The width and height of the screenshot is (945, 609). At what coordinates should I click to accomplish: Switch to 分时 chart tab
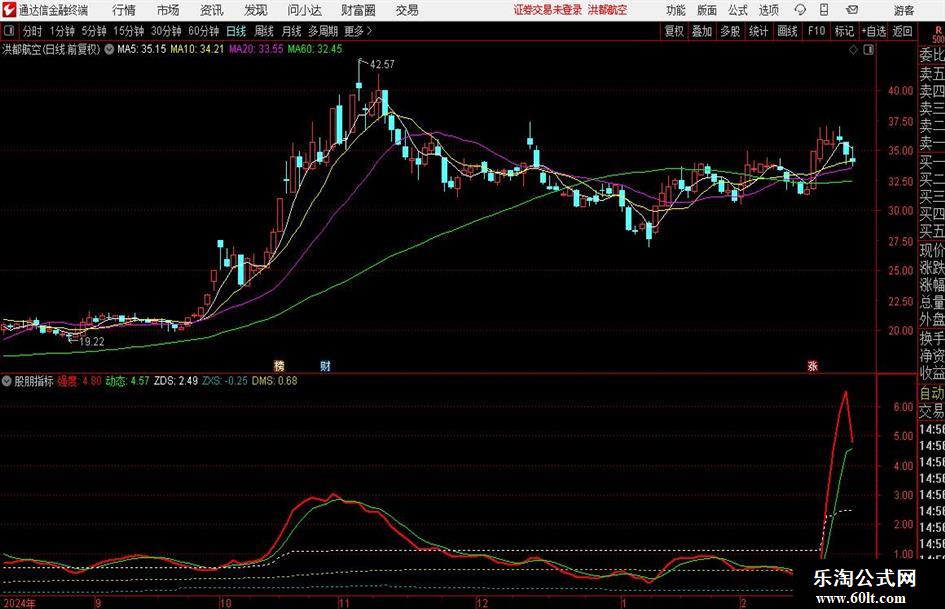(32, 31)
